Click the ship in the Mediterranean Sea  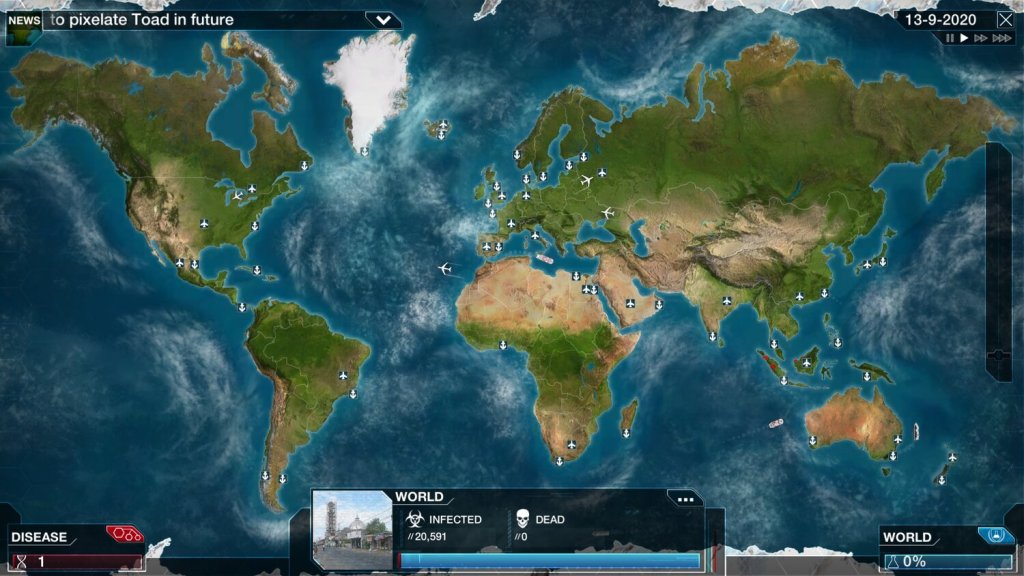pos(544,258)
